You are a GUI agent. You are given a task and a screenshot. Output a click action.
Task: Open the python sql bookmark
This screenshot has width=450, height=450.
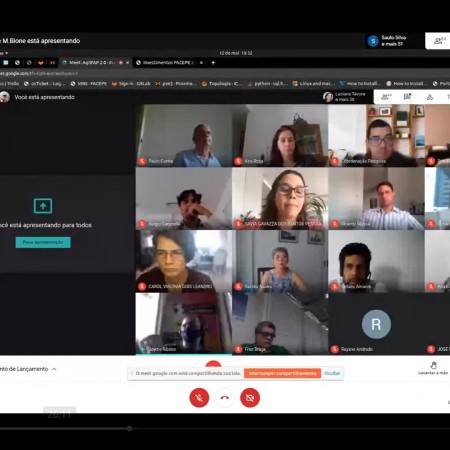[267, 84]
